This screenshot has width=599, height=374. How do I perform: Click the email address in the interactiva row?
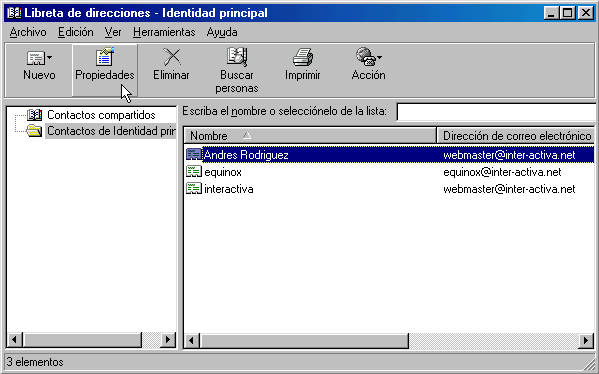(x=509, y=189)
